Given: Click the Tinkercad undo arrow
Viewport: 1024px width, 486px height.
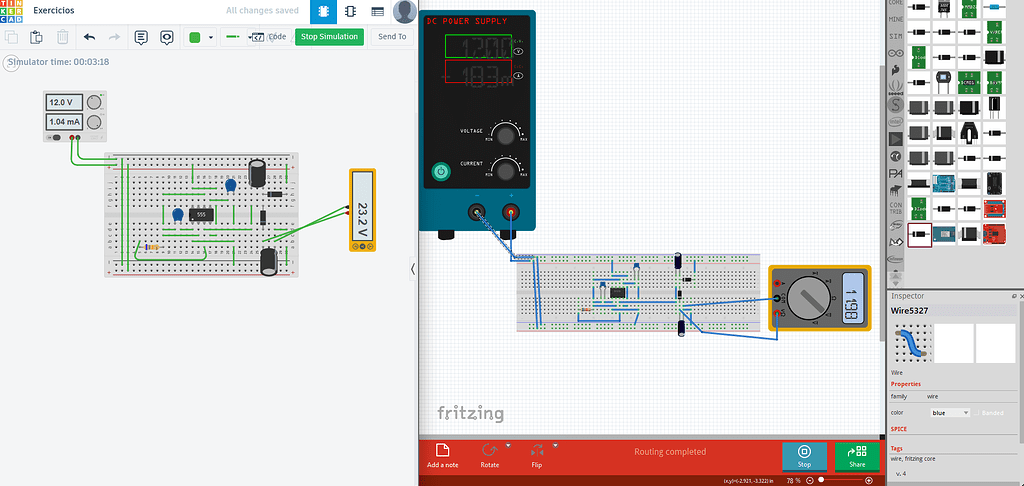Looking at the screenshot, I should pos(89,37).
